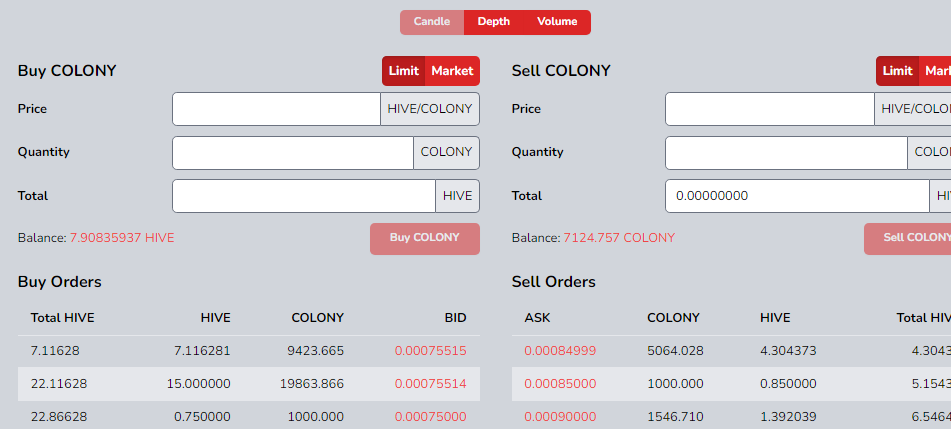
Task: Select bid price 0.00075000
Action: tap(431, 417)
